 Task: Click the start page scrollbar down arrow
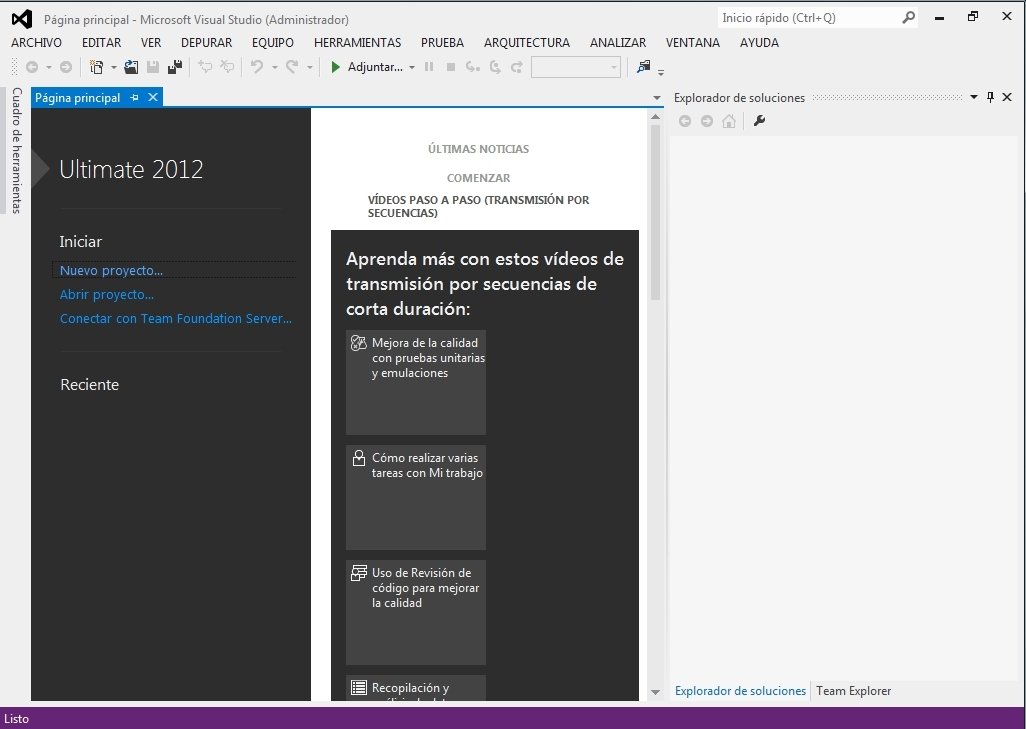(656, 692)
